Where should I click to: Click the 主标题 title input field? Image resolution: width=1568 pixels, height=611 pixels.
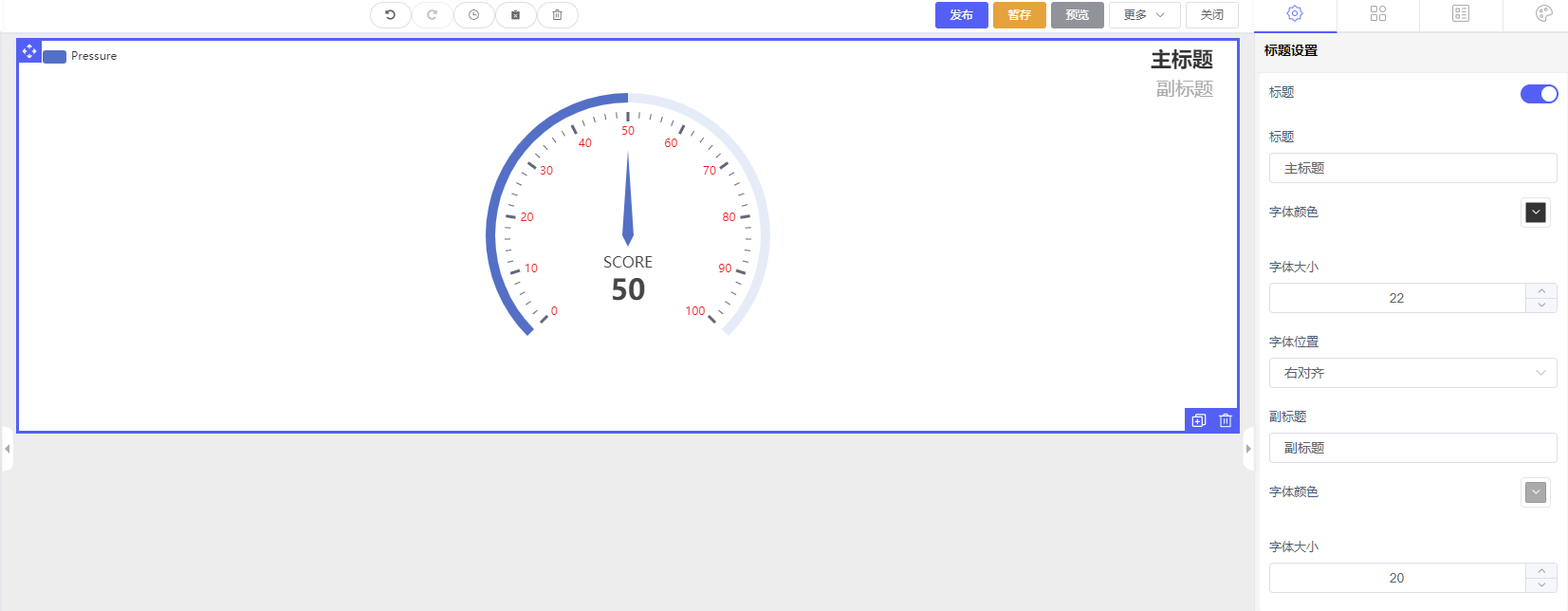1412,168
